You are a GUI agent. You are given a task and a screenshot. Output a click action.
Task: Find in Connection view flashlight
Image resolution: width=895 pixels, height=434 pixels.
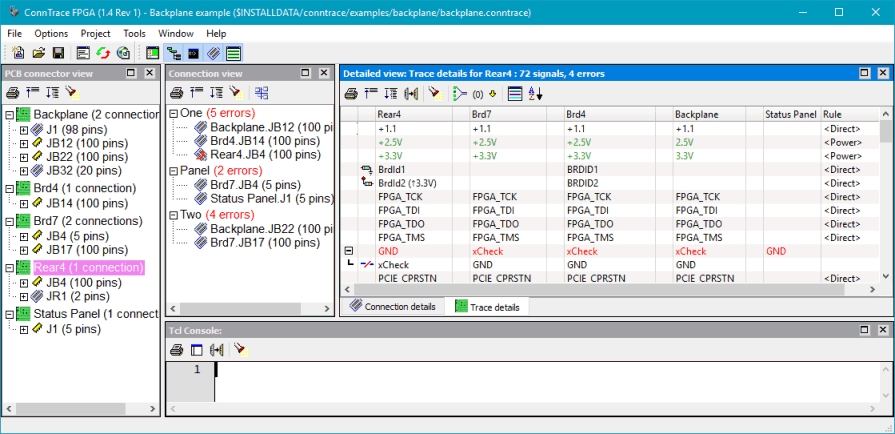(x=236, y=92)
